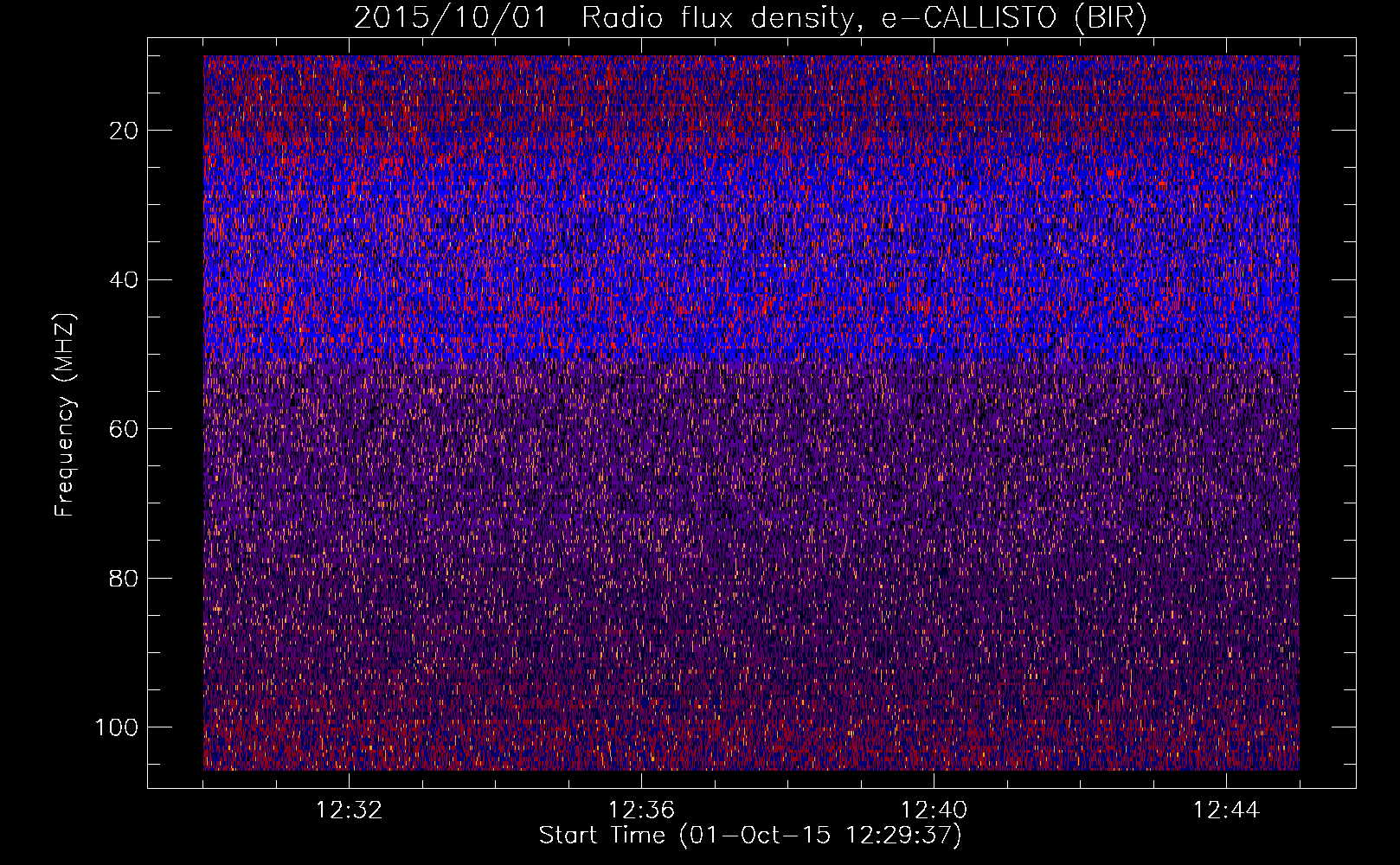The width and height of the screenshot is (1400, 865).
Task: Click the 60 MHz frequency tick label
Action: (125, 429)
